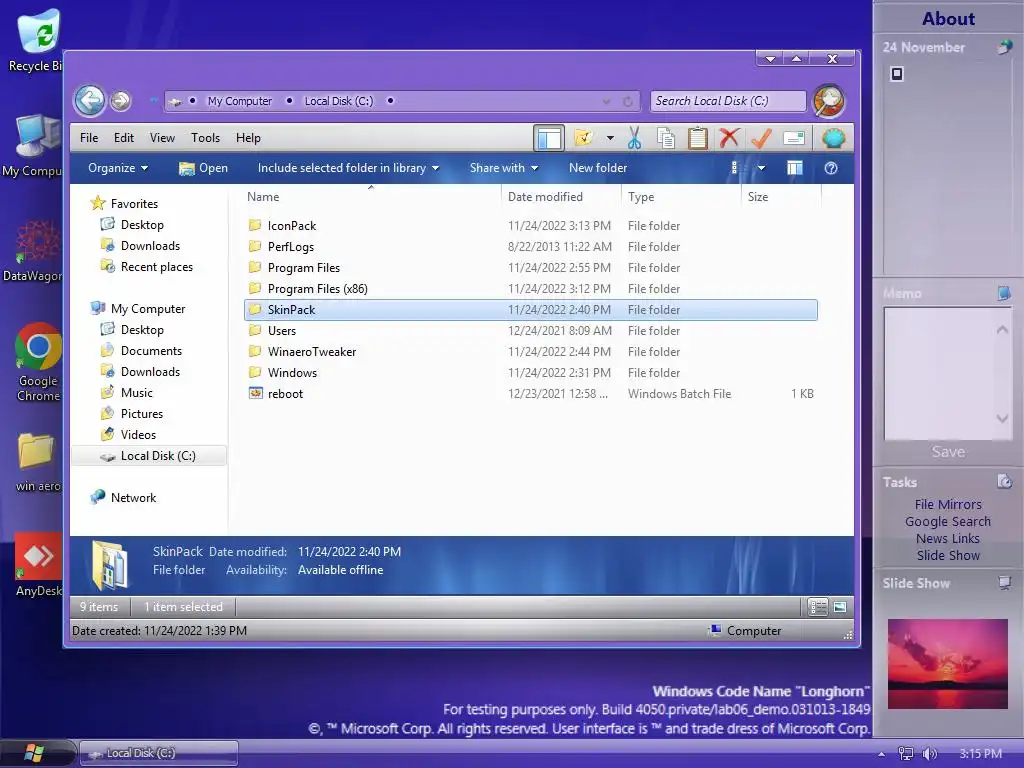Open the Edit menu
Image resolution: width=1024 pixels, height=768 pixels.
123,138
